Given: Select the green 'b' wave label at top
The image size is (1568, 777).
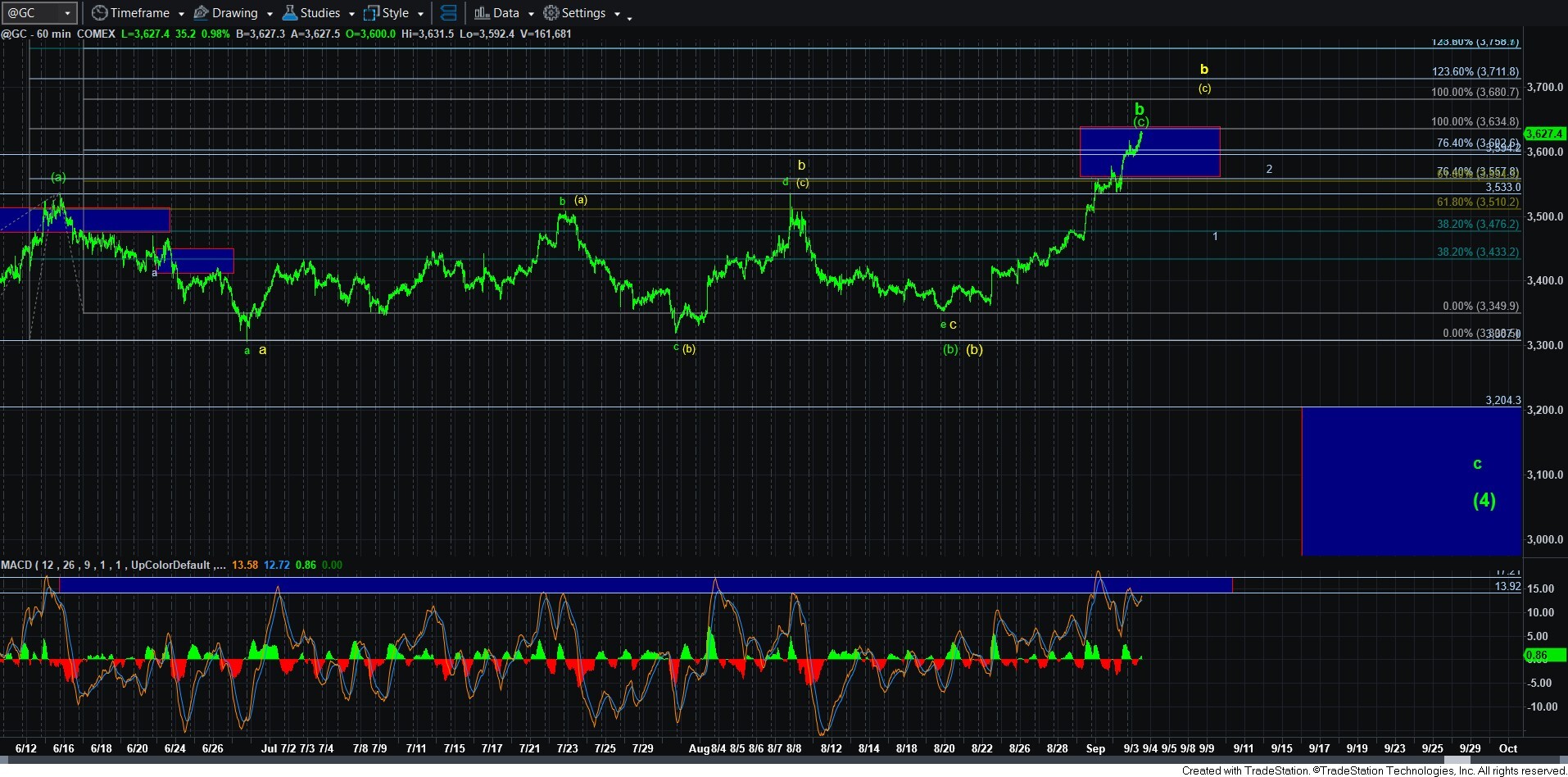Looking at the screenshot, I should pyautogui.click(x=1139, y=109).
